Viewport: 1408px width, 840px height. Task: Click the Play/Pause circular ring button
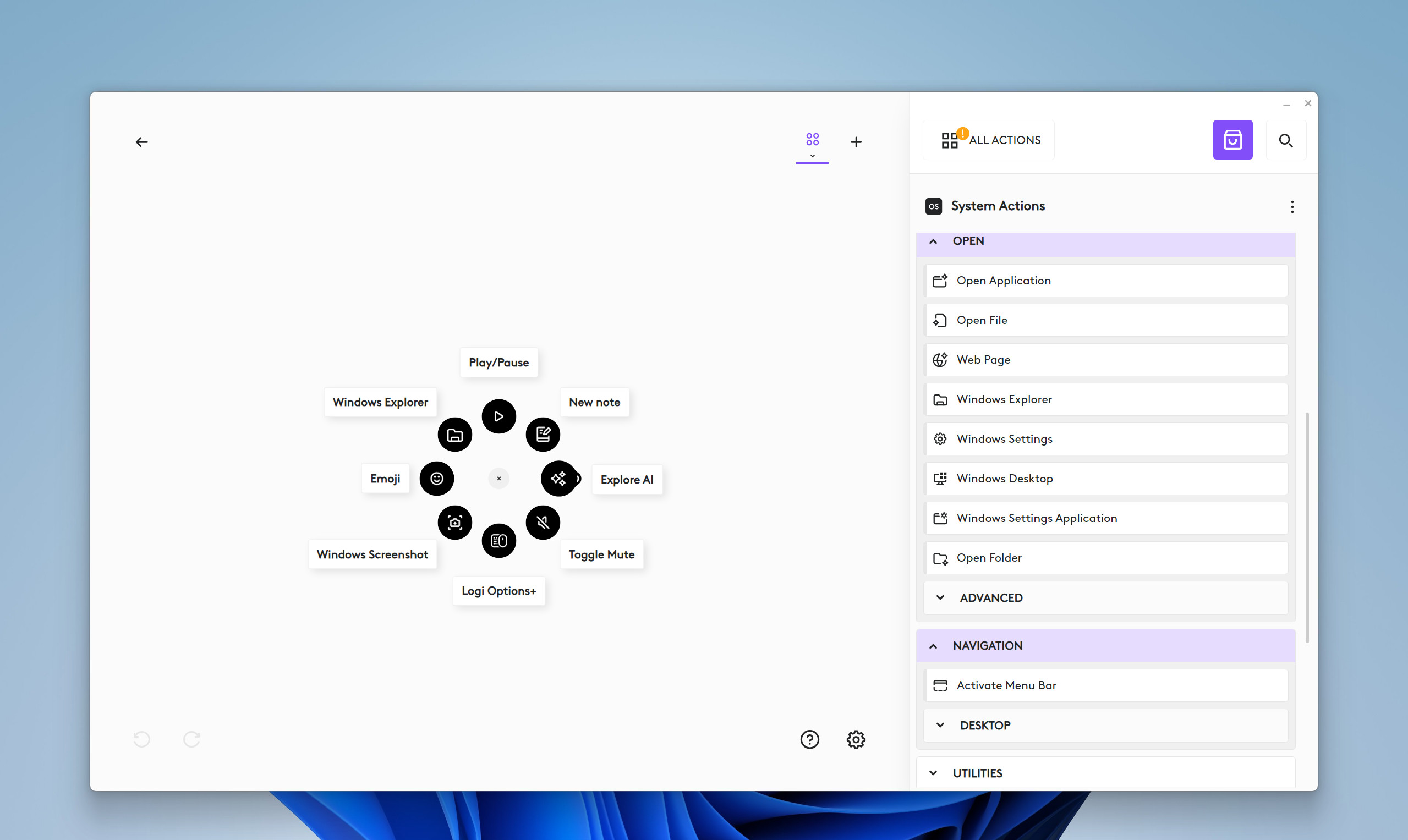[x=499, y=416]
